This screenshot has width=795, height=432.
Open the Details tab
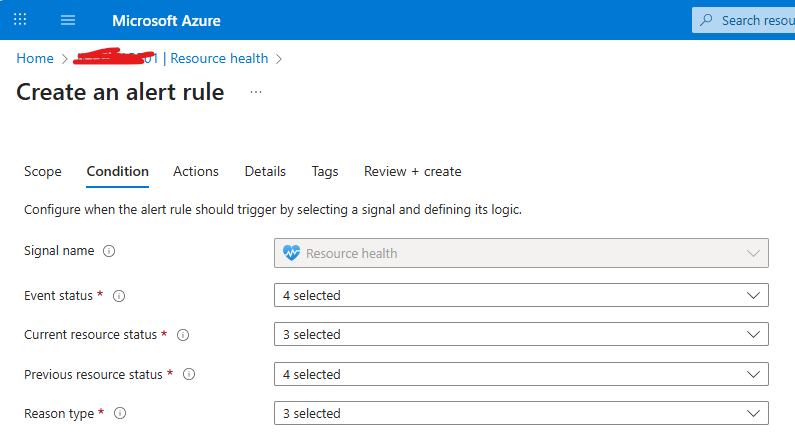tap(265, 171)
